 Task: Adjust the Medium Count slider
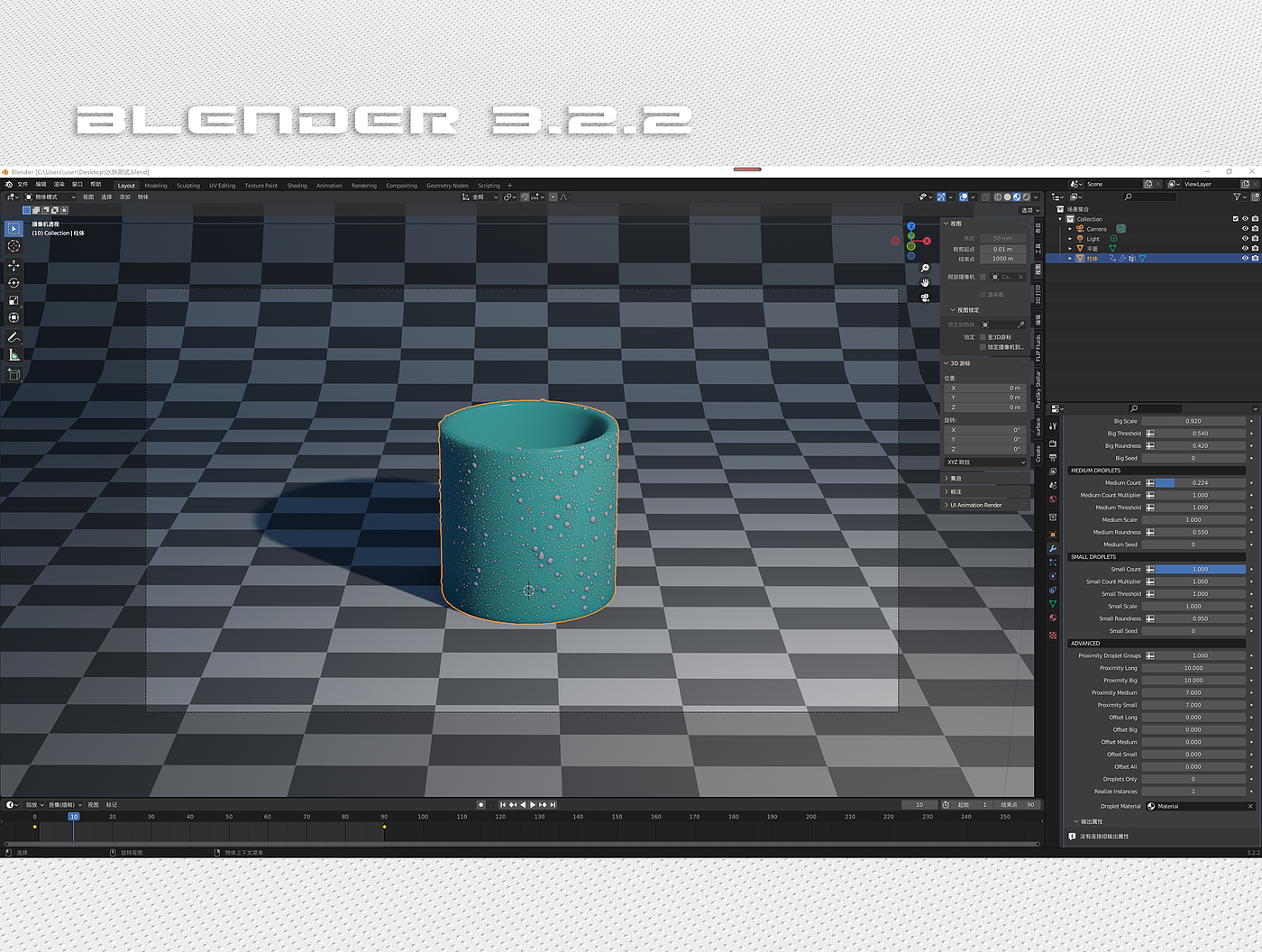click(x=1201, y=483)
